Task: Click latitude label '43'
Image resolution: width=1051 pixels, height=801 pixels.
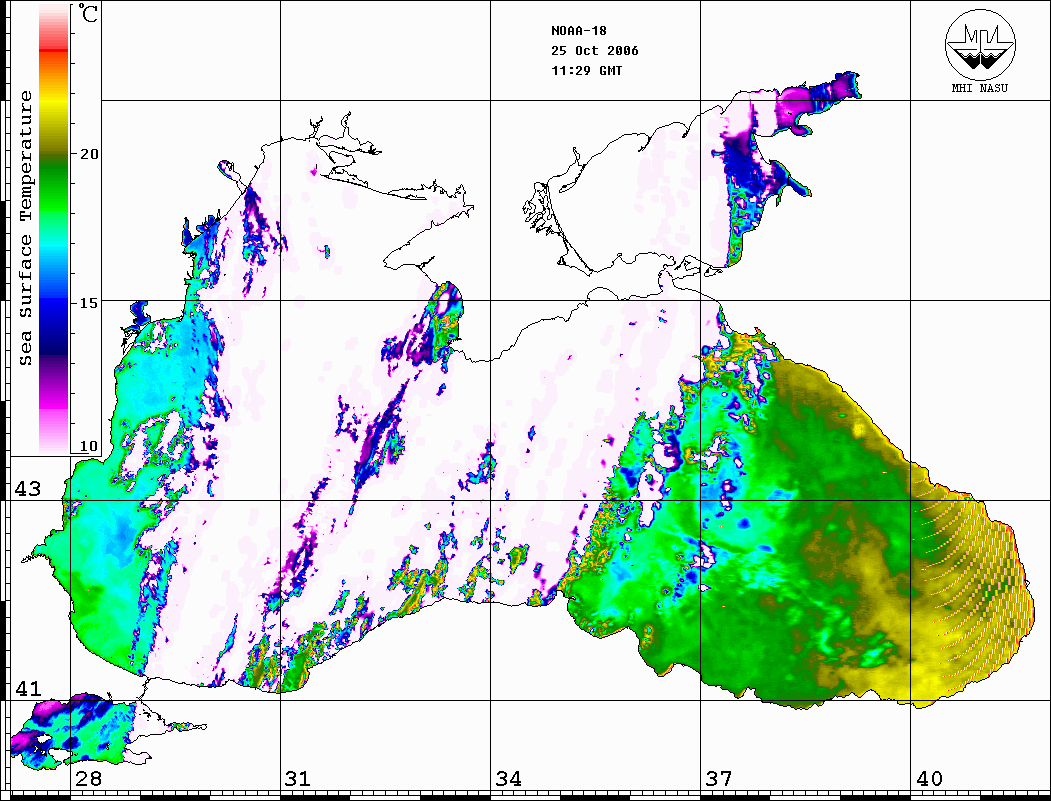Action: (x=28, y=489)
